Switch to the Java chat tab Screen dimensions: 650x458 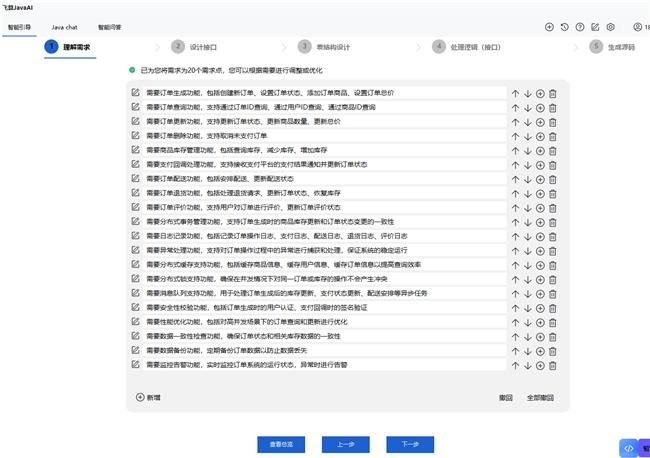point(65,27)
